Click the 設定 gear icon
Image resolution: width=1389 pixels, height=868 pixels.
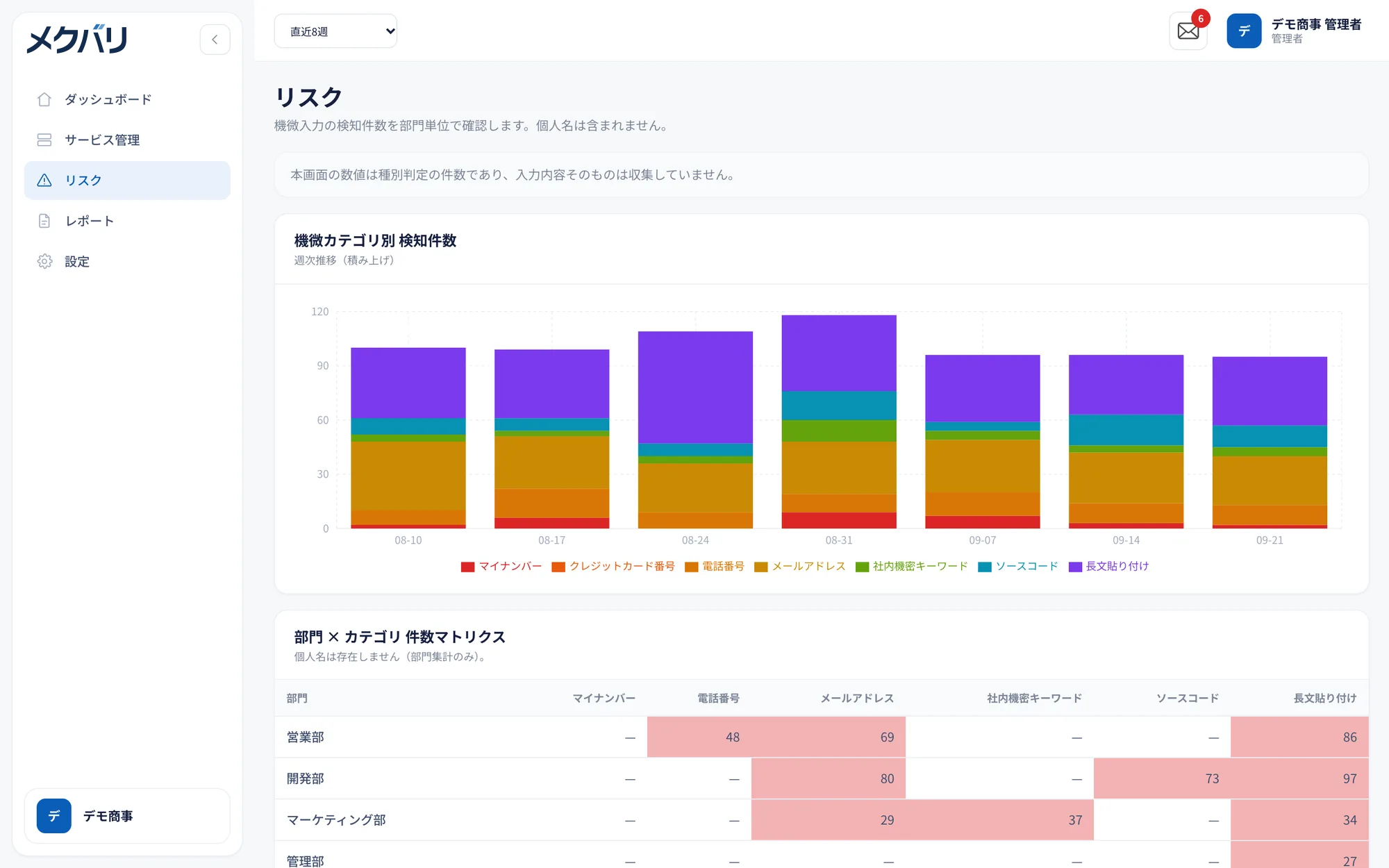point(44,261)
